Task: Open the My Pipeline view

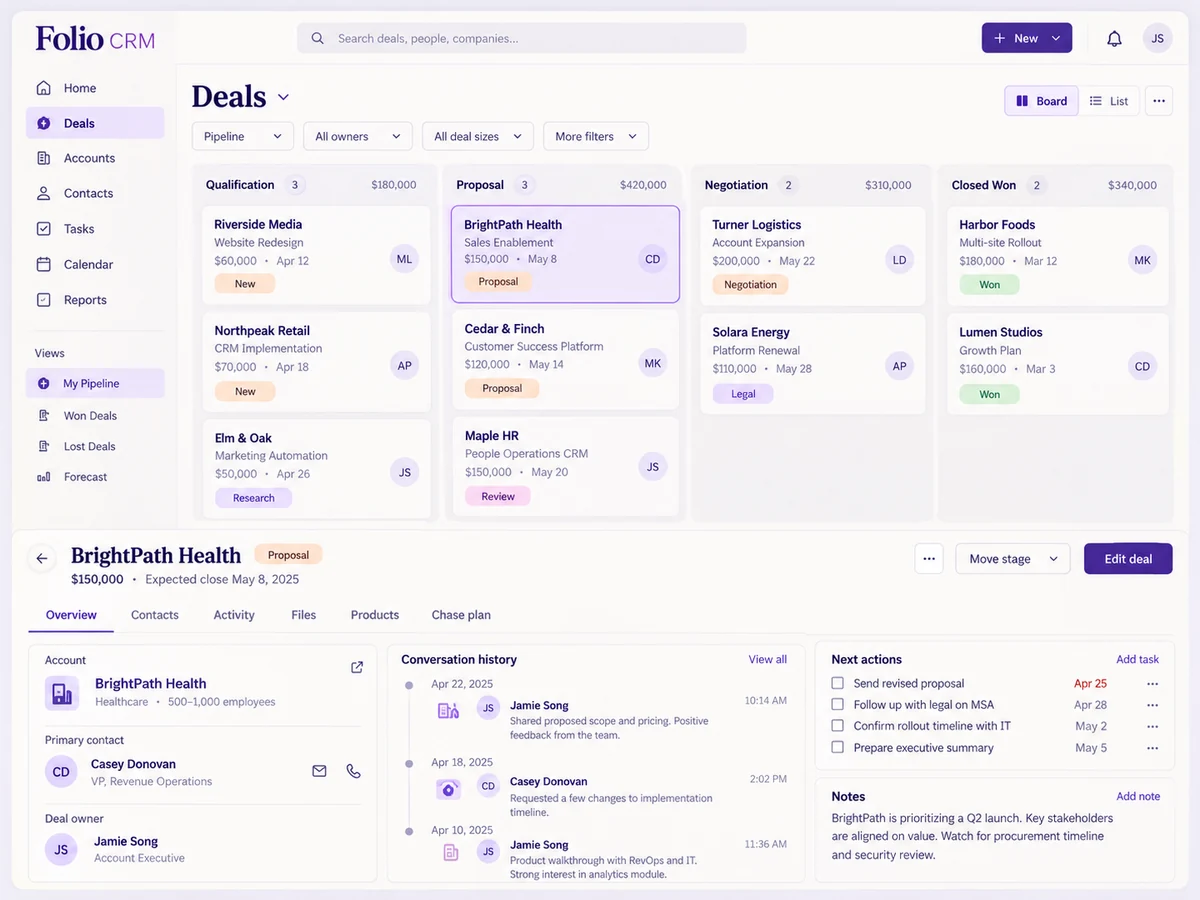Action: [95, 383]
